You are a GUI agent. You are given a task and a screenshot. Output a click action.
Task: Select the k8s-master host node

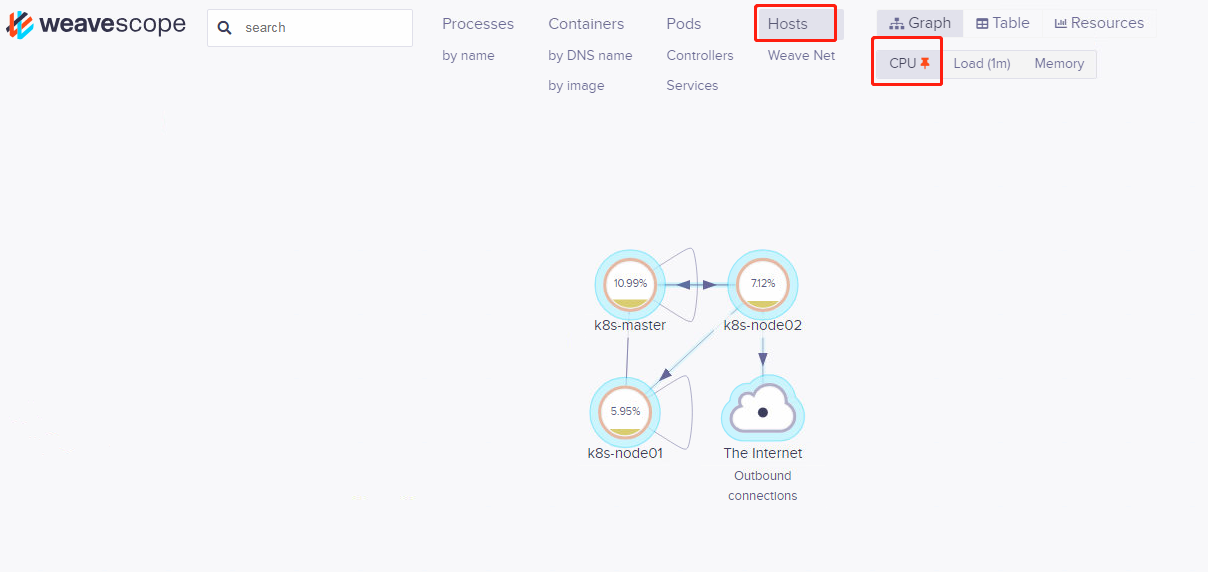click(630, 284)
